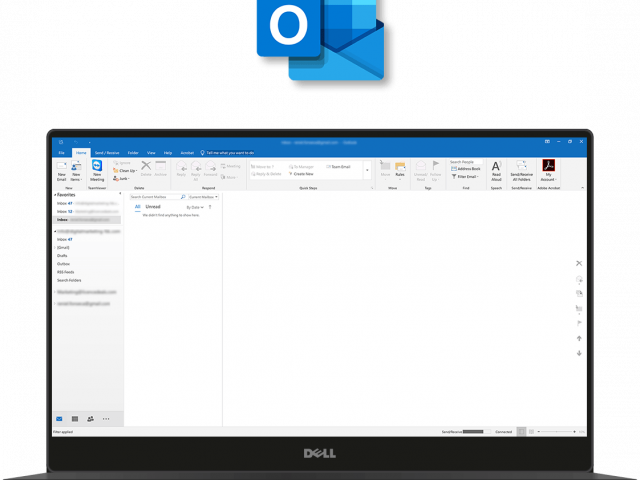640x480 pixels.
Task: Expand the Filter Email dropdown
Action: click(x=465, y=176)
